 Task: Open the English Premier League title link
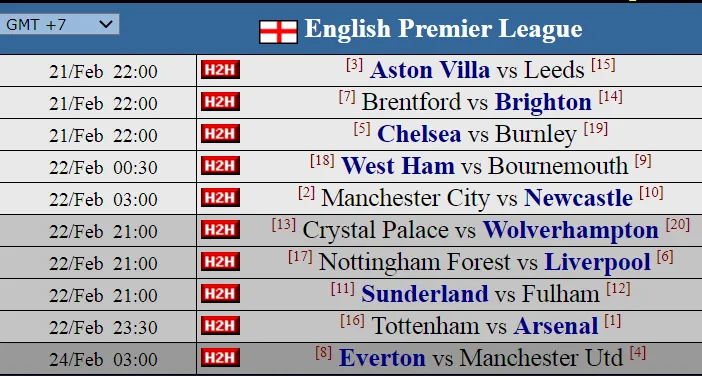pos(443,29)
